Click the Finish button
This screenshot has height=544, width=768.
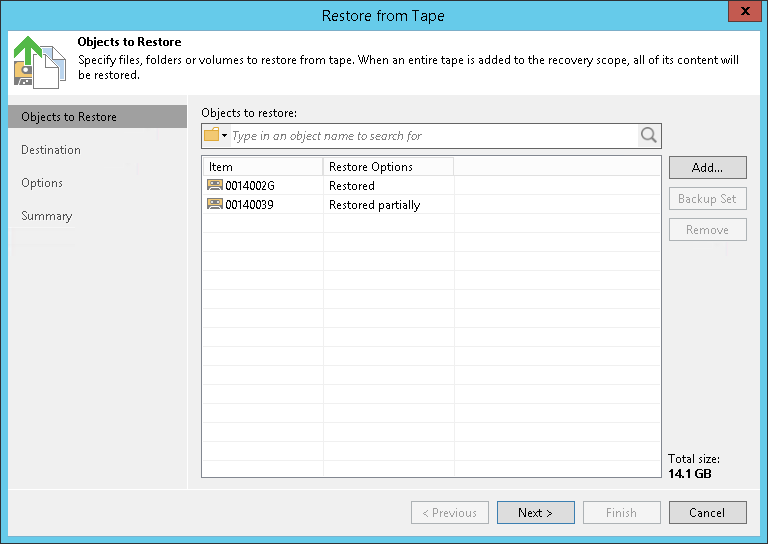point(622,513)
